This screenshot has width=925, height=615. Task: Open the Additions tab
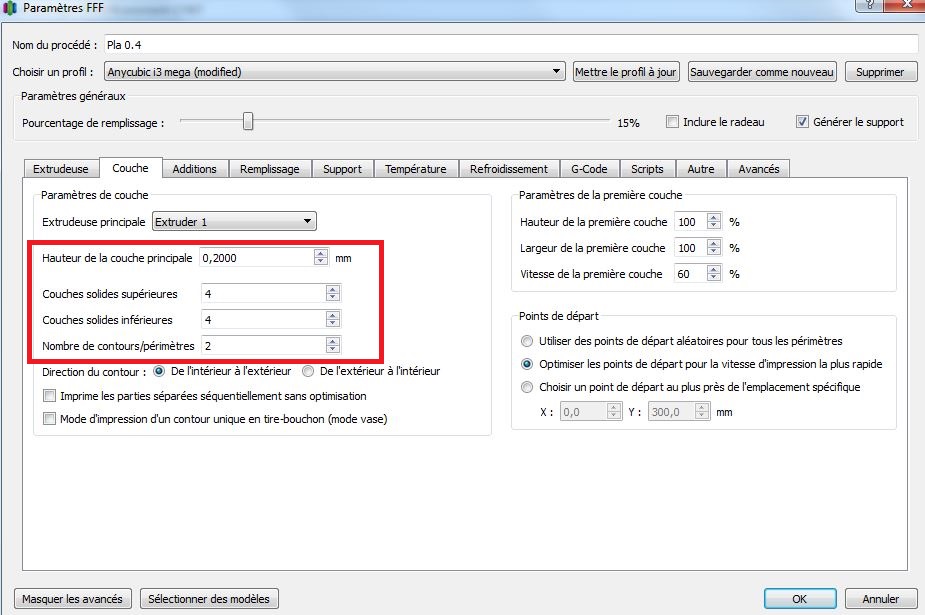pos(195,169)
